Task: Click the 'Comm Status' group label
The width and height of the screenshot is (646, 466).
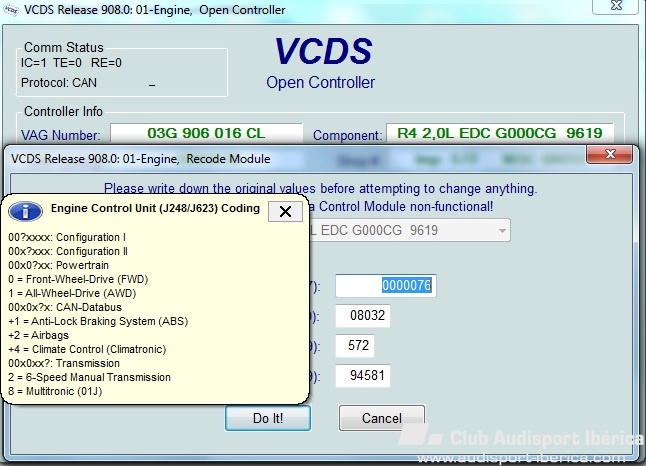Action: click(x=64, y=47)
